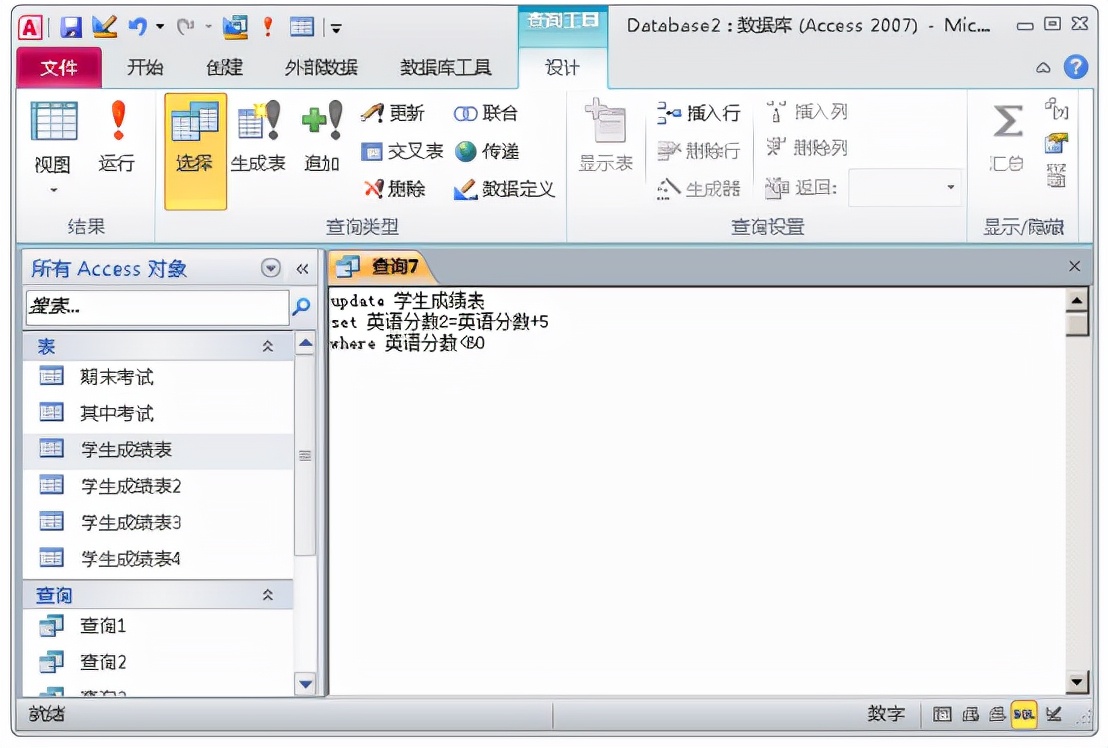This screenshot has width=1108, height=748.
Task: Toggle SQL view in the status bar
Action: 1022,714
